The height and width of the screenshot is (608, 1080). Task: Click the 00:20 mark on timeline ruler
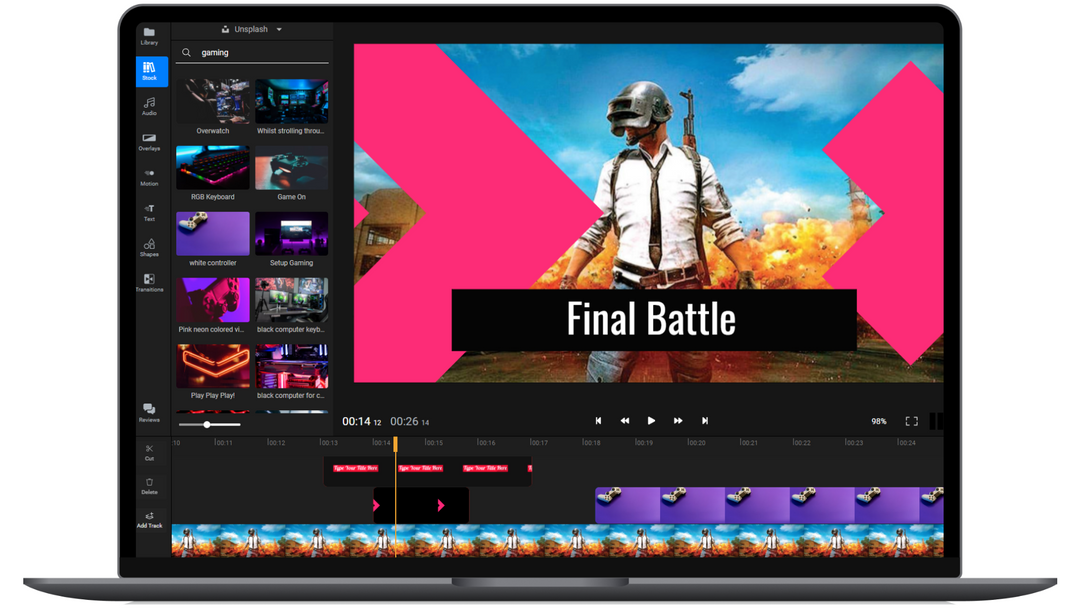coord(696,443)
